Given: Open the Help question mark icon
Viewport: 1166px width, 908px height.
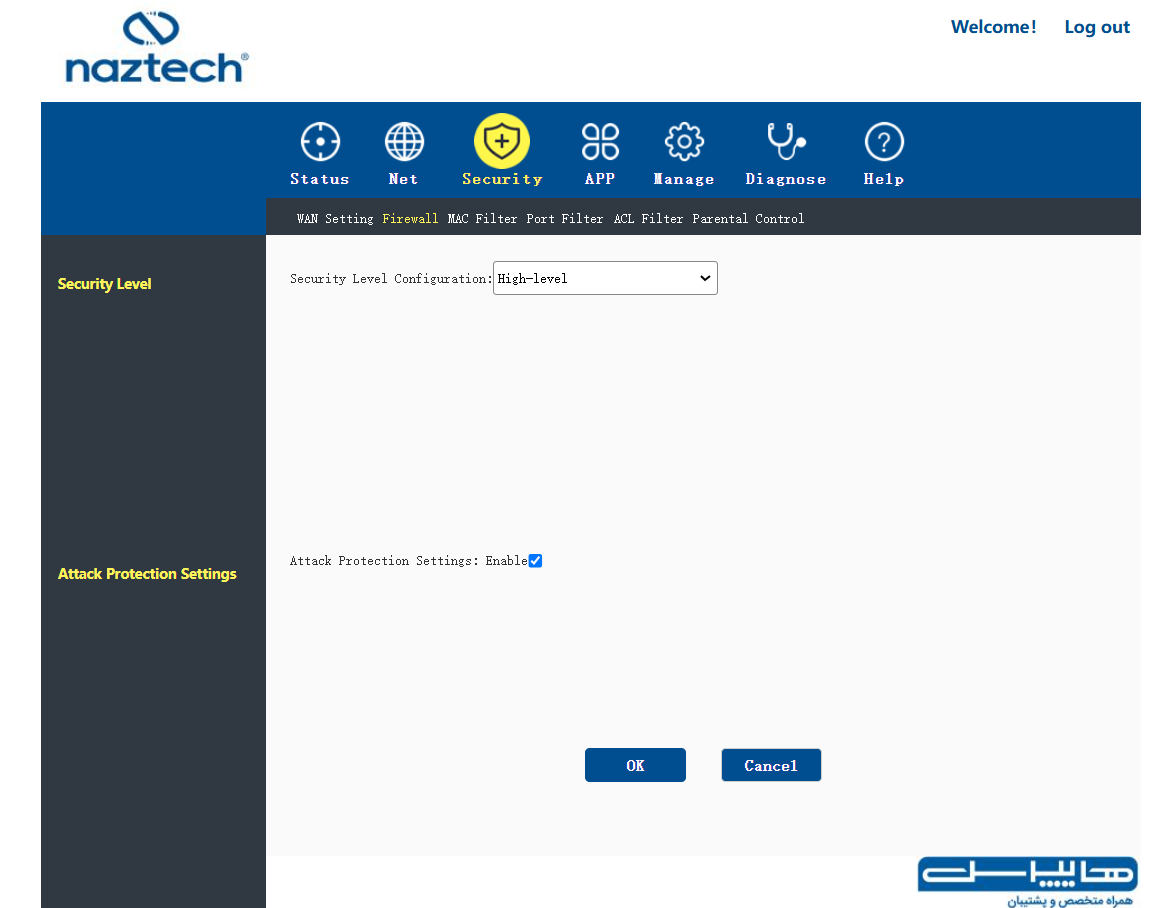Looking at the screenshot, I should [x=884, y=141].
